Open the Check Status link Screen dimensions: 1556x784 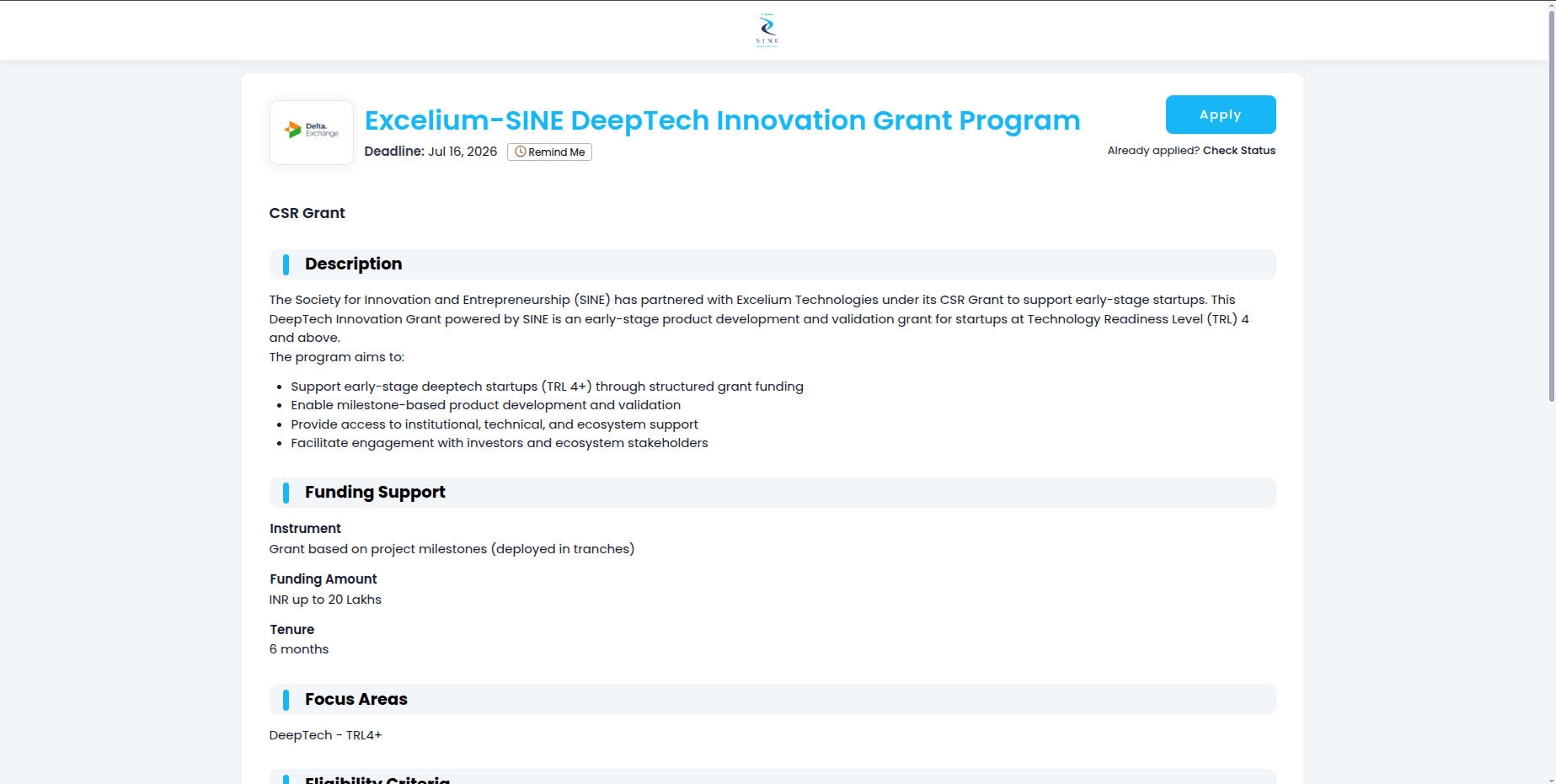click(x=1239, y=151)
